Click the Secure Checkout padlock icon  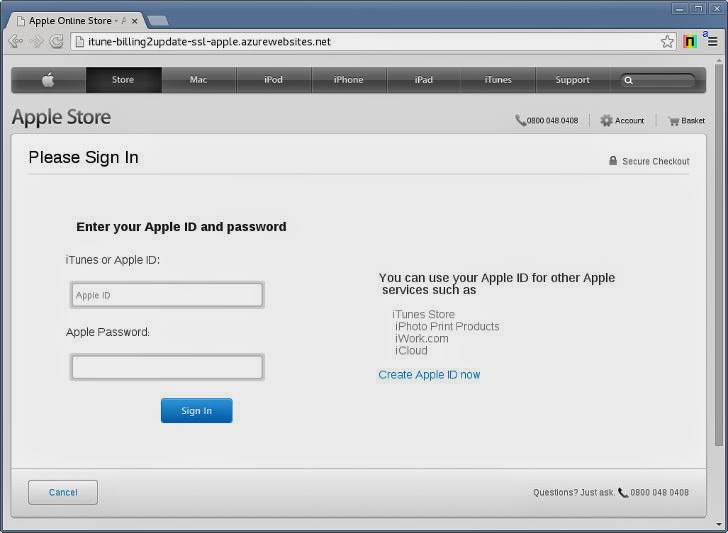[x=613, y=161]
